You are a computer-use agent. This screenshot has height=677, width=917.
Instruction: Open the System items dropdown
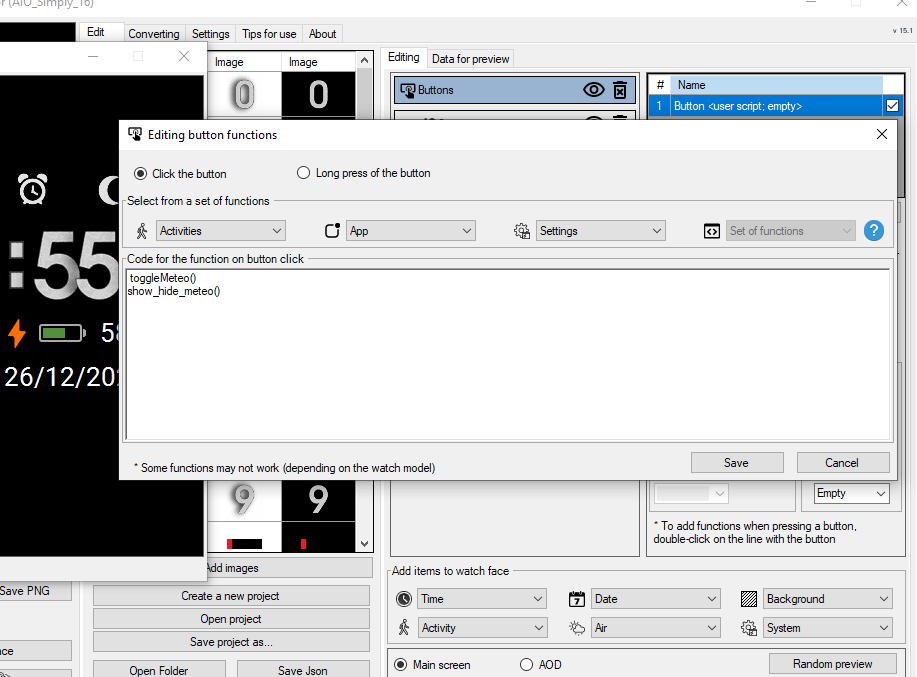coord(828,628)
